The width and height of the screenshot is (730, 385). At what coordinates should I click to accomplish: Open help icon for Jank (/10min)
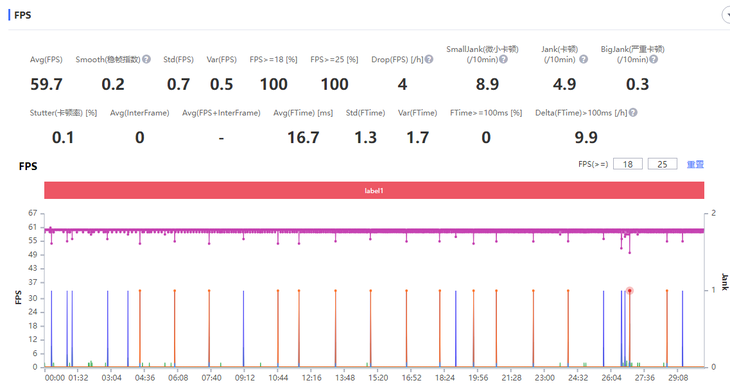(x=583, y=60)
